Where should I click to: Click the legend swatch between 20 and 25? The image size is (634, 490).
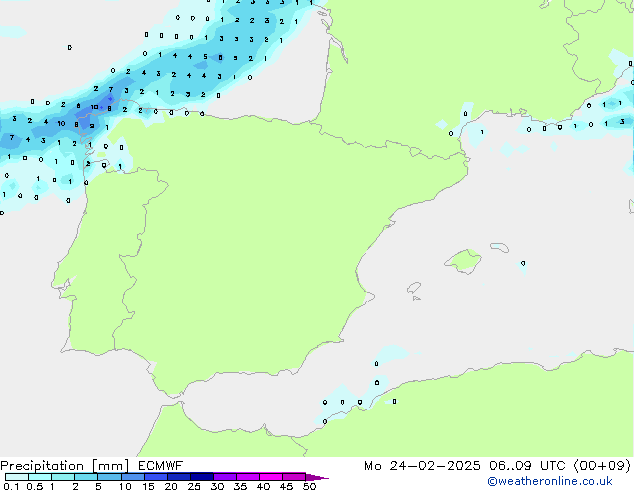tap(178, 477)
